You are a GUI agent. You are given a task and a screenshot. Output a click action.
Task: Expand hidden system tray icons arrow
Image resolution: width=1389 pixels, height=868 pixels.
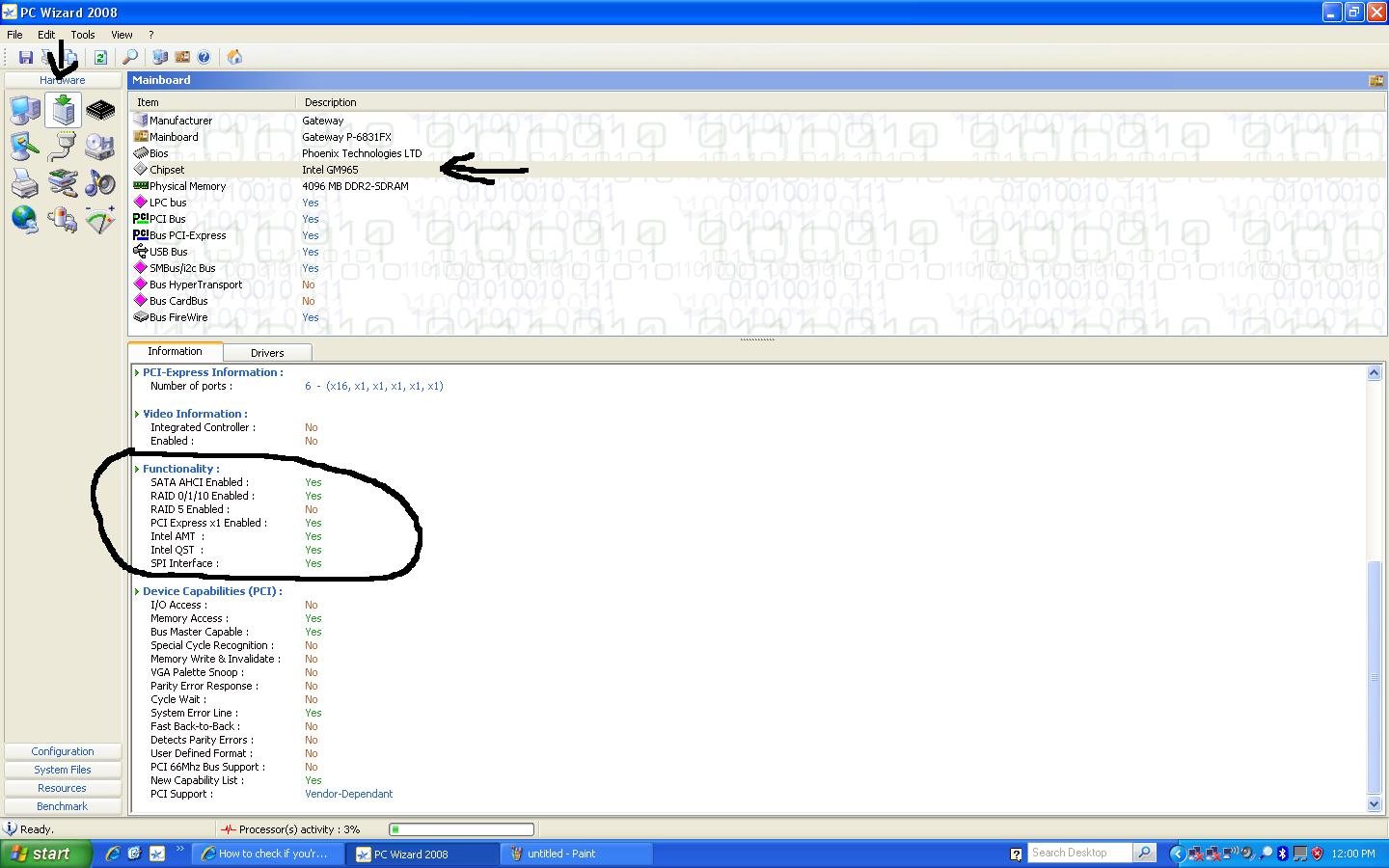tap(1176, 854)
